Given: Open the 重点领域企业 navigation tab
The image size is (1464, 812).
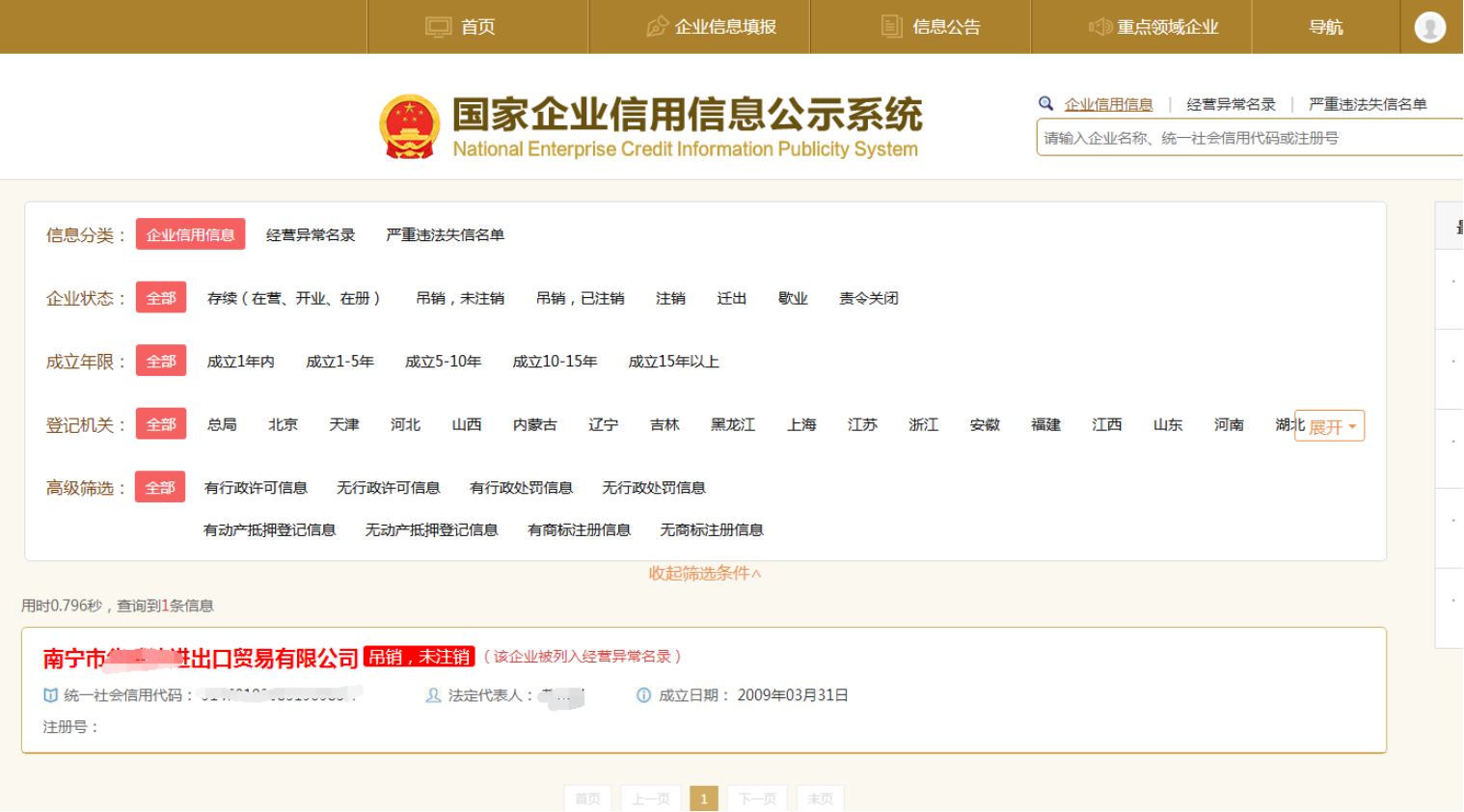Looking at the screenshot, I should pos(1142,27).
